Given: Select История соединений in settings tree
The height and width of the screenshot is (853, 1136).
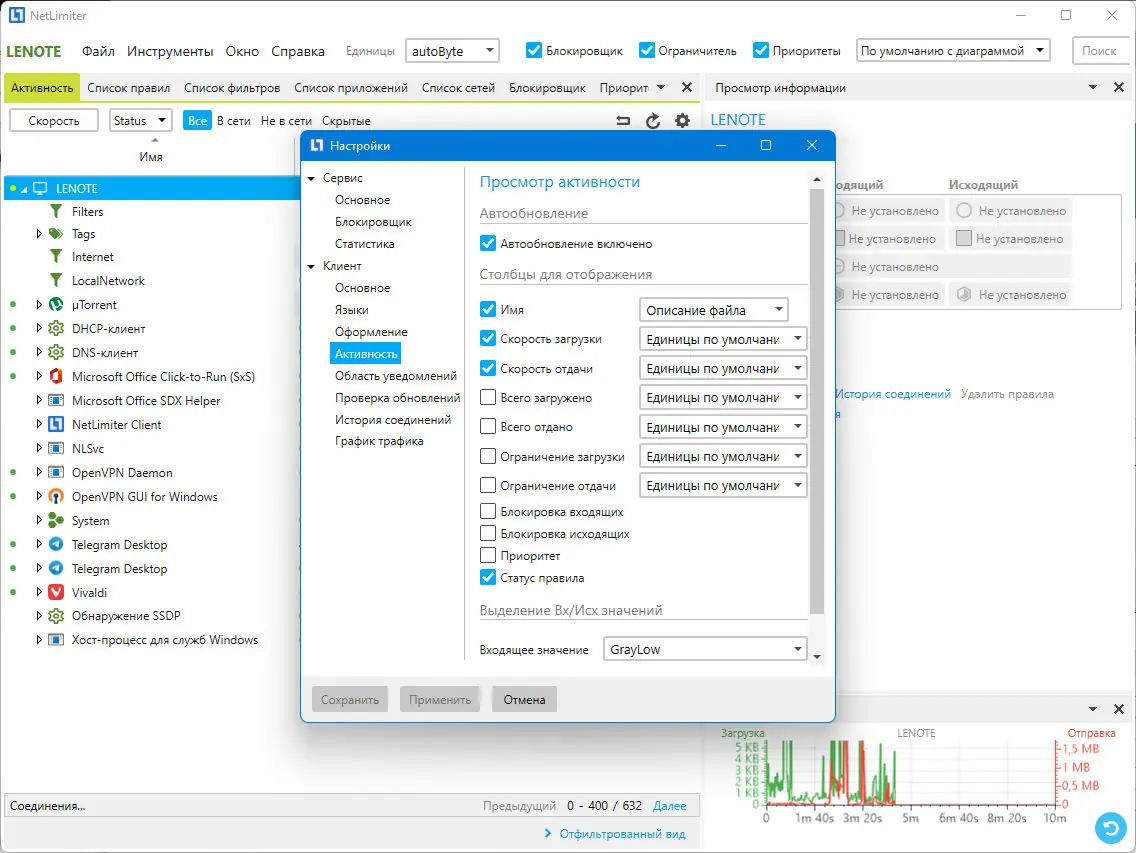Looking at the screenshot, I should click(393, 420).
